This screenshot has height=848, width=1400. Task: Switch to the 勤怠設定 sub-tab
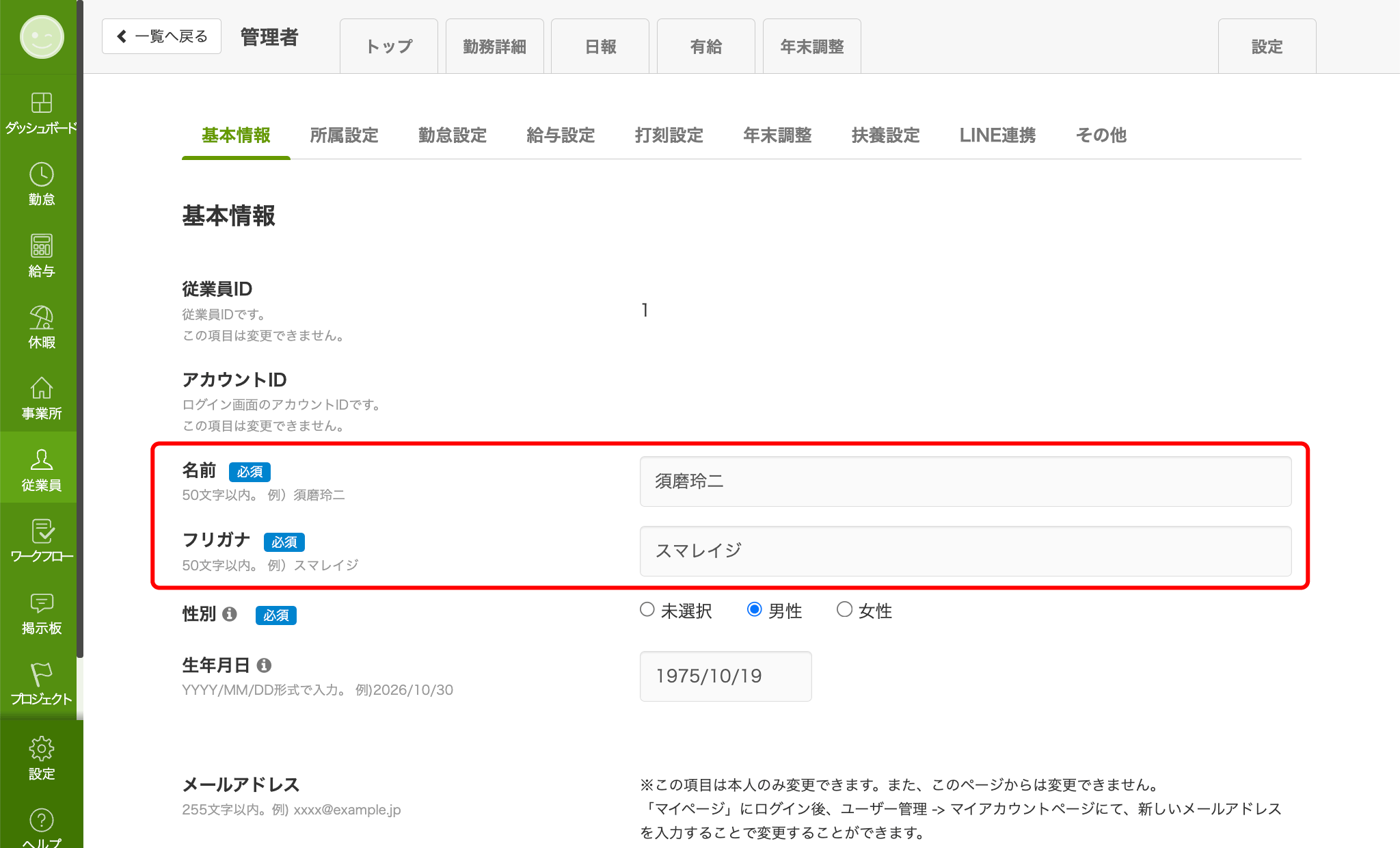(x=453, y=135)
